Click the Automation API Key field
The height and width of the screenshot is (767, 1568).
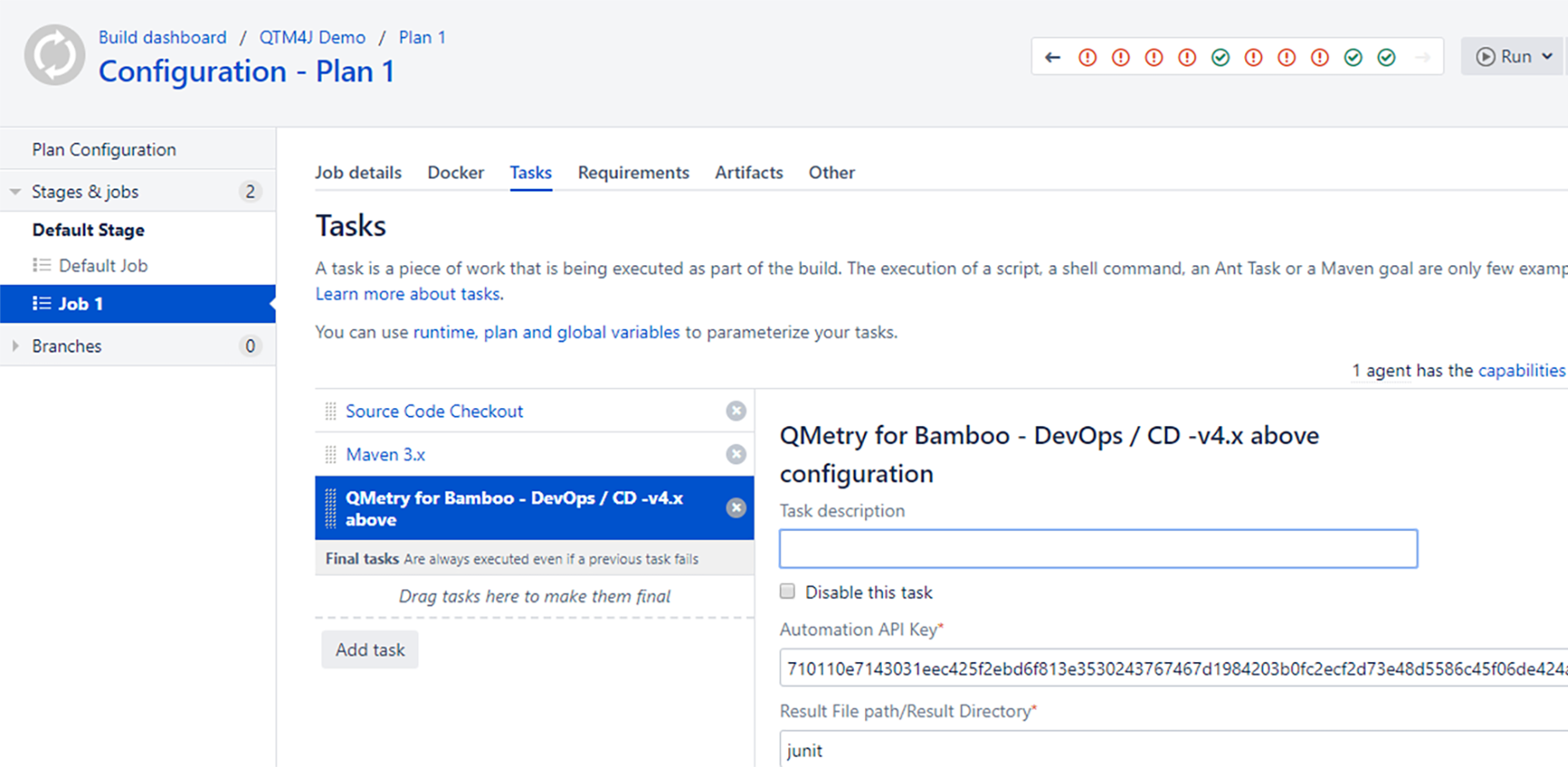coord(1173,669)
